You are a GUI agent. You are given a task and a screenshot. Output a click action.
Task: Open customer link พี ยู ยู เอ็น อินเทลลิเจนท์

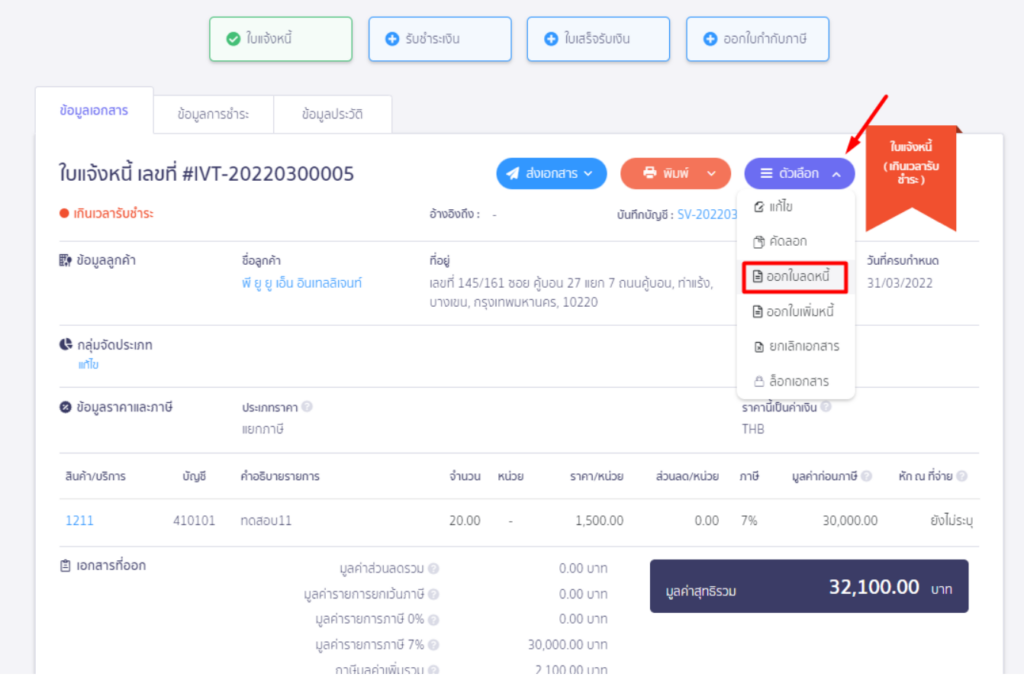click(302, 283)
